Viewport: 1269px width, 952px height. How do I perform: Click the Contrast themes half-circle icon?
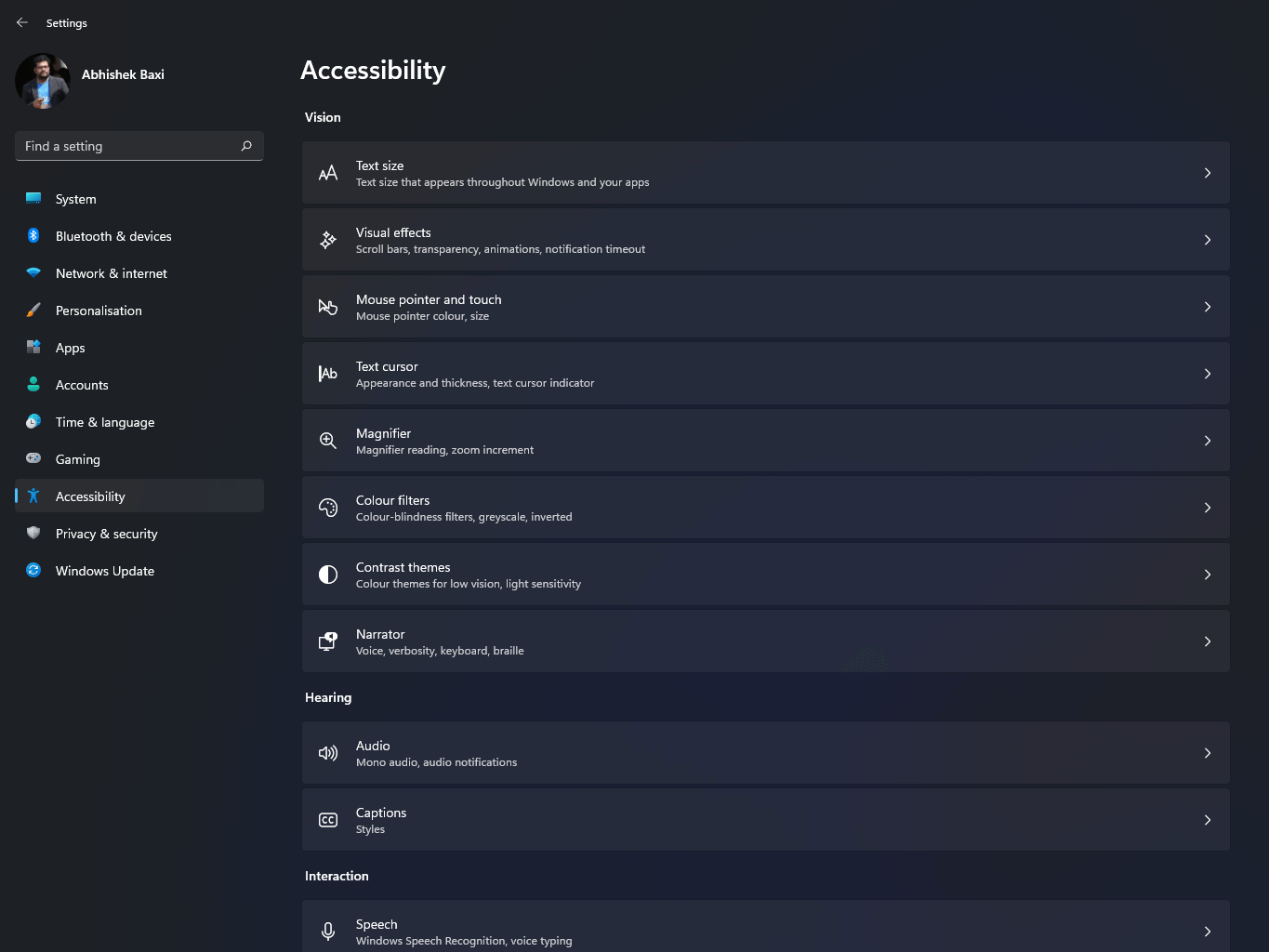[x=328, y=575]
